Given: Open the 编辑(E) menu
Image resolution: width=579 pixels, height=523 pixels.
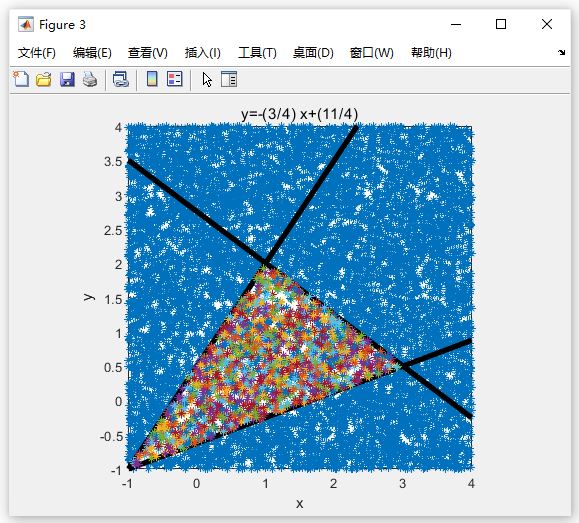Looking at the screenshot, I should 92,53.
